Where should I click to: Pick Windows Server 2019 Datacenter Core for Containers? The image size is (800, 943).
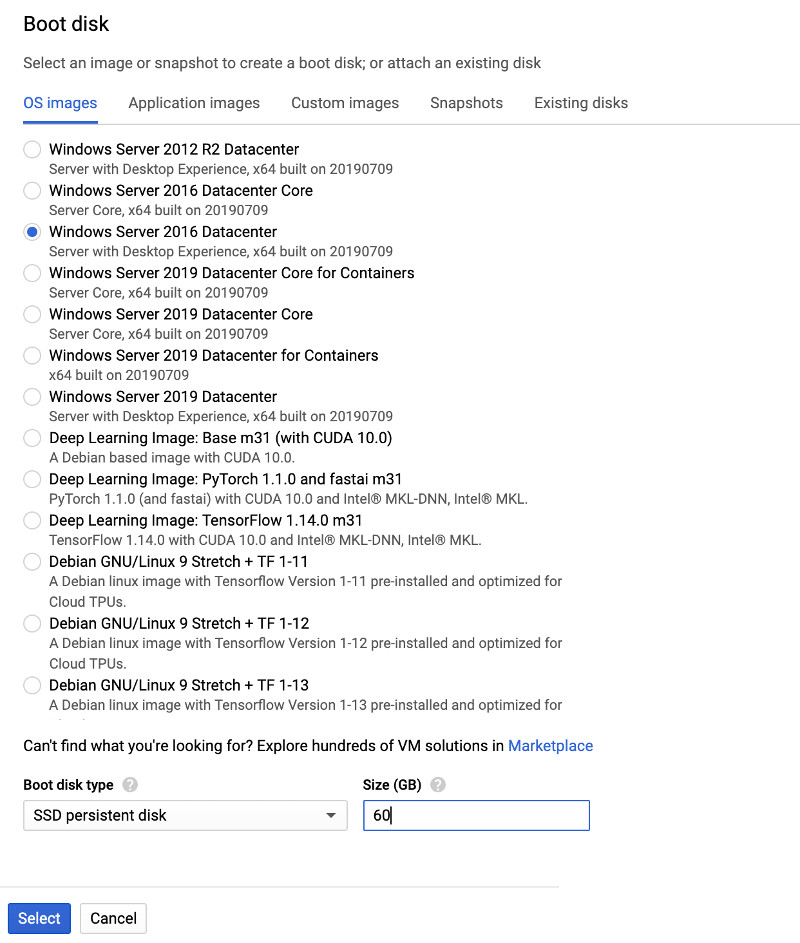point(33,273)
